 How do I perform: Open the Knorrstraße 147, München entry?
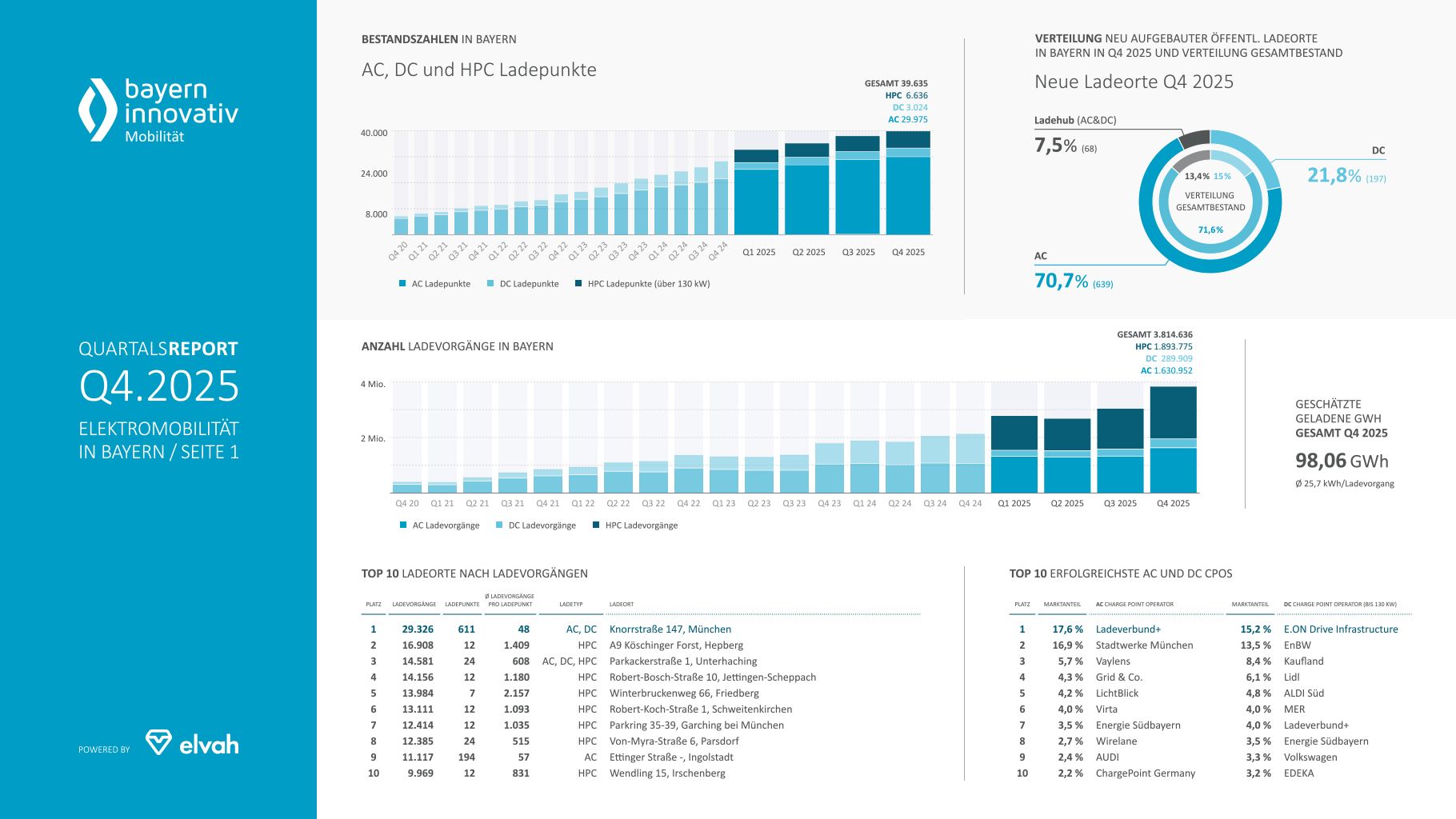tap(670, 629)
